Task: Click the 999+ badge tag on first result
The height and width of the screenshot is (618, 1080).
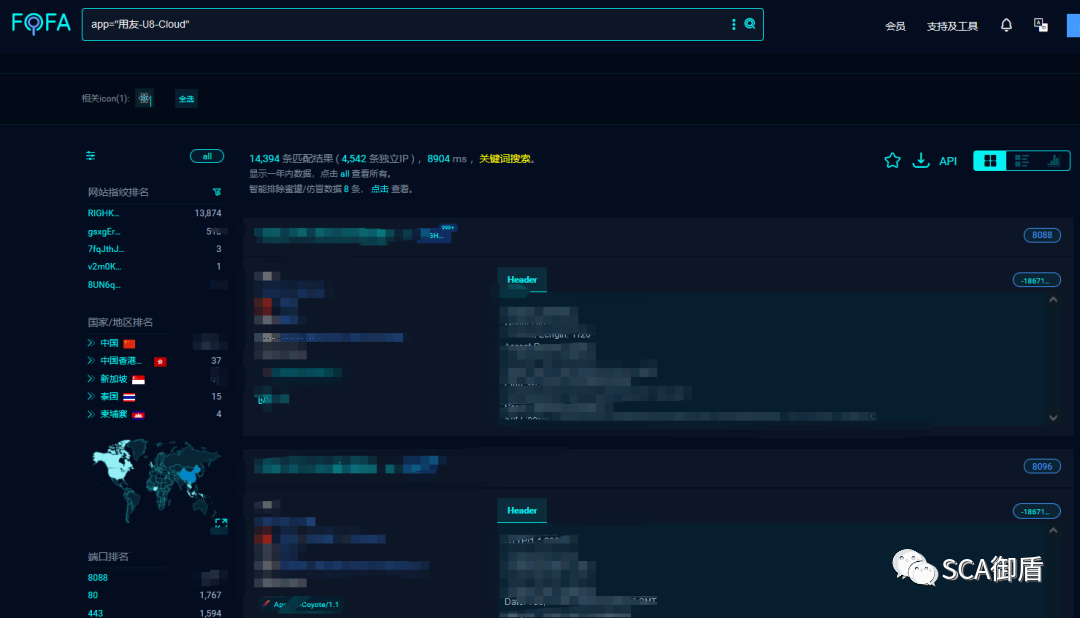Action: 448,227
